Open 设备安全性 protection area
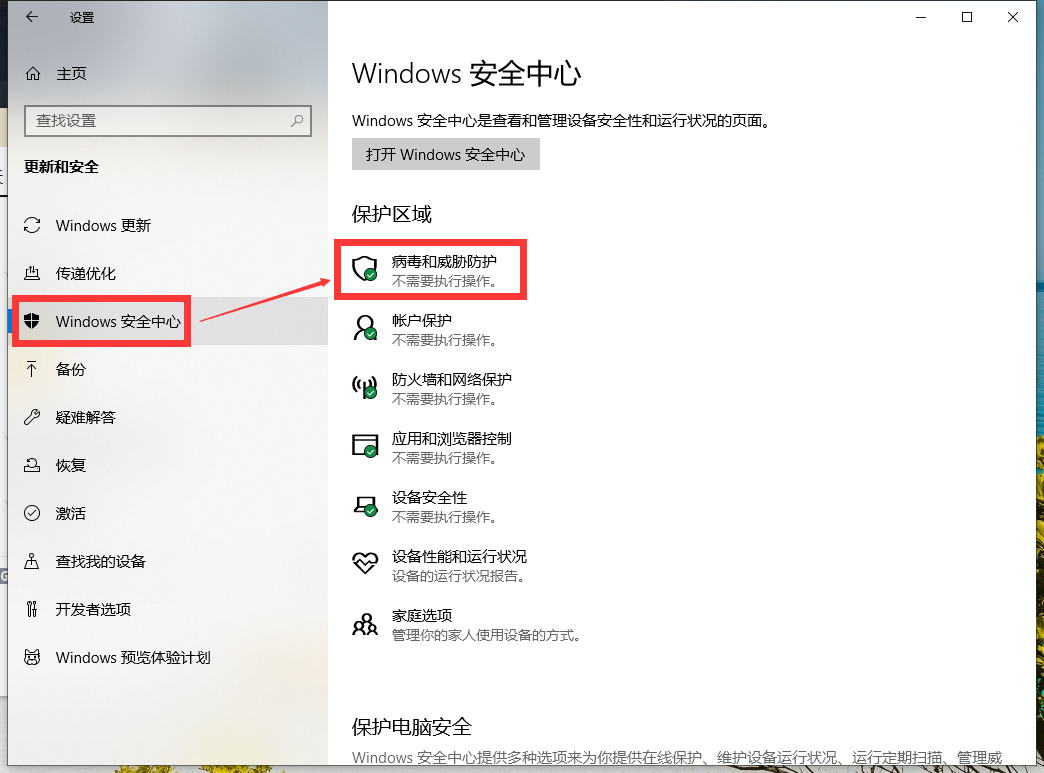This screenshot has height=773, width=1044. (426, 506)
